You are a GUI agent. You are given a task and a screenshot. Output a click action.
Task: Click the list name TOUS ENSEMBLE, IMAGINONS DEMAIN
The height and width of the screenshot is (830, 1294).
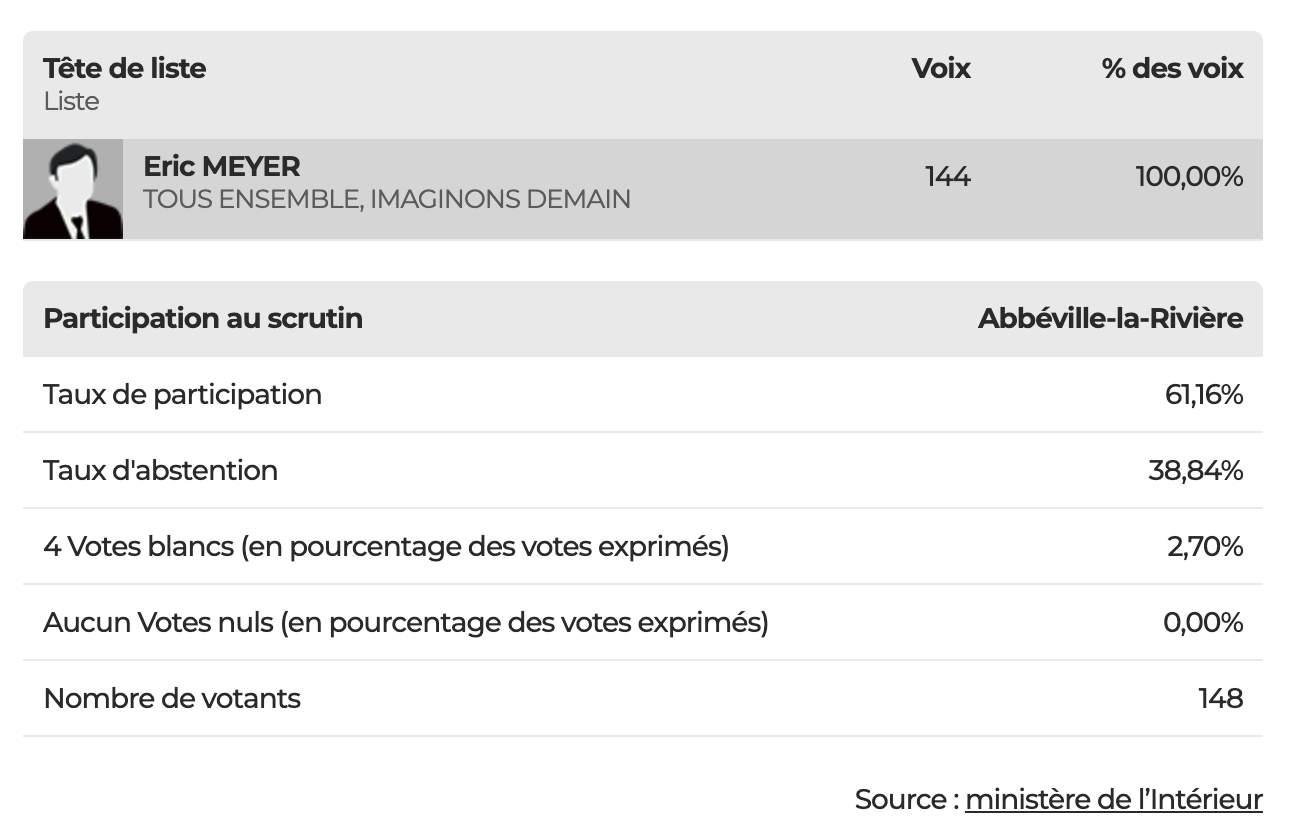pos(386,199)
